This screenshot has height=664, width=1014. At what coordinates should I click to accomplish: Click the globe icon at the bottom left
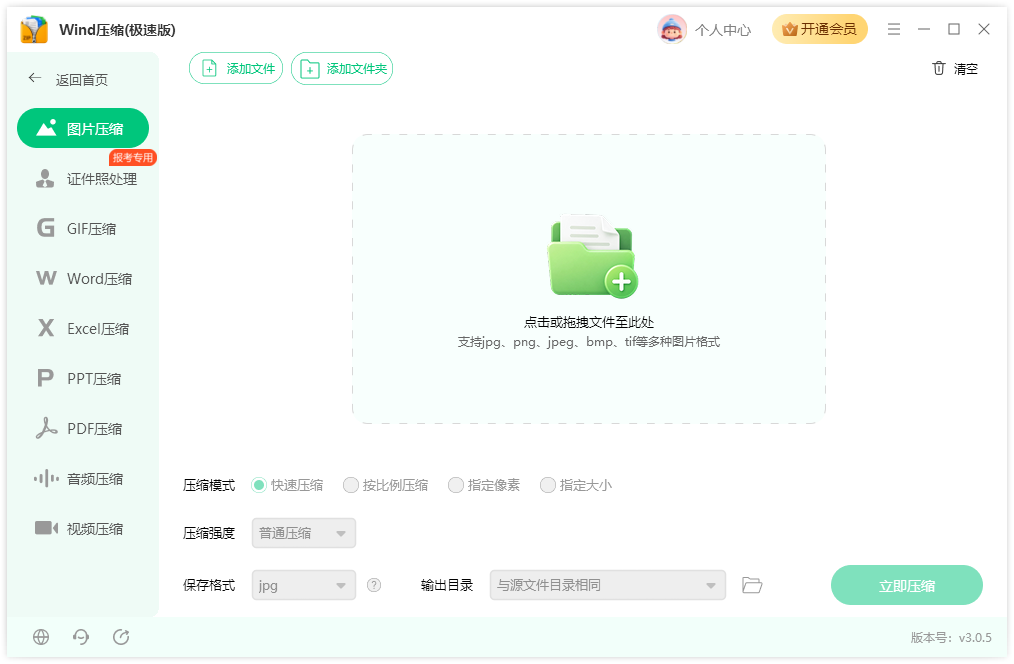click(x=41, y=637)
